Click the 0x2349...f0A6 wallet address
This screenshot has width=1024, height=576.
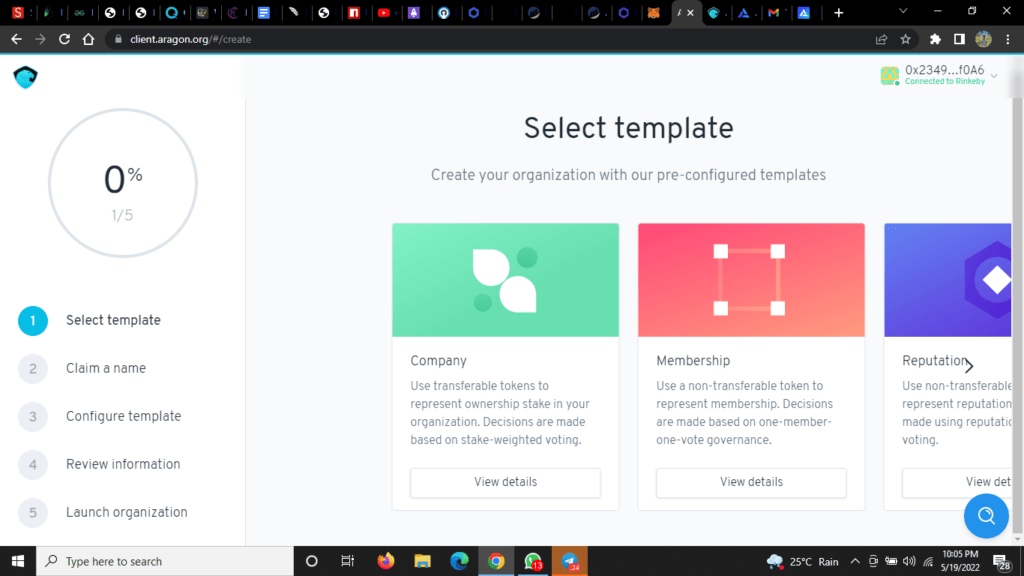coord(944,70)
